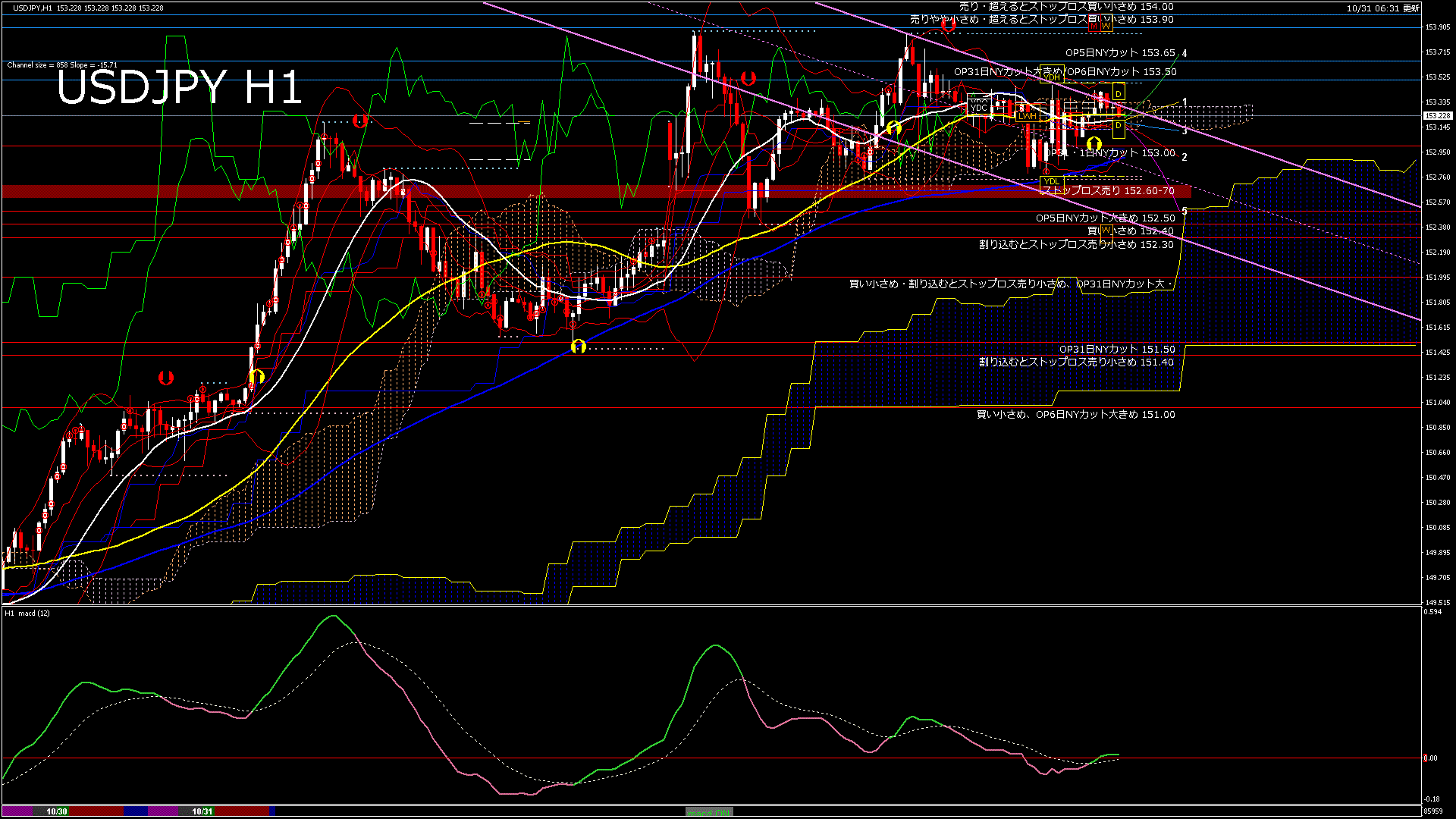This screenshot has width=1456, height=819.
Task: Click the 153.905 price scale value
Action: [1438, 27]
